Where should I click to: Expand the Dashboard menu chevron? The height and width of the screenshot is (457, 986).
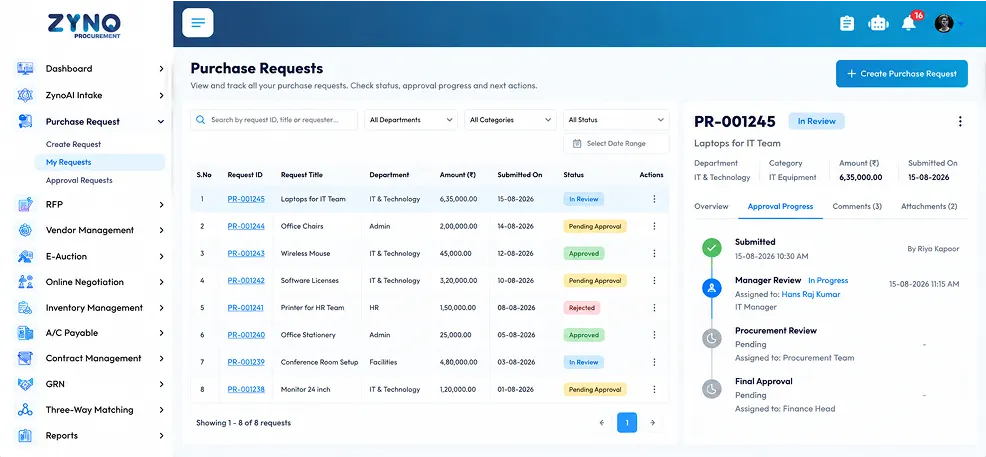click(161, 69)
